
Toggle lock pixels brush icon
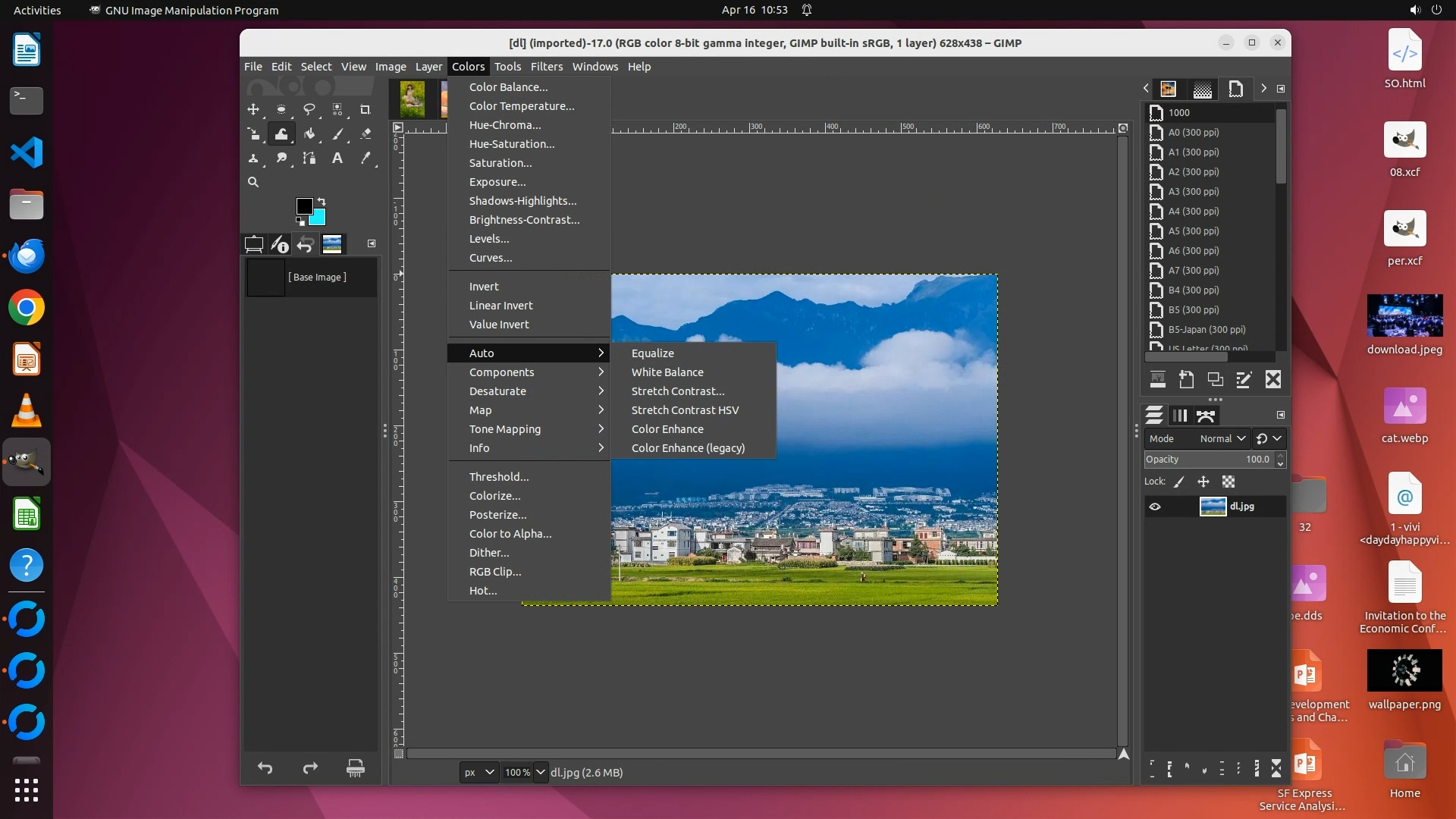[1179, 482]
